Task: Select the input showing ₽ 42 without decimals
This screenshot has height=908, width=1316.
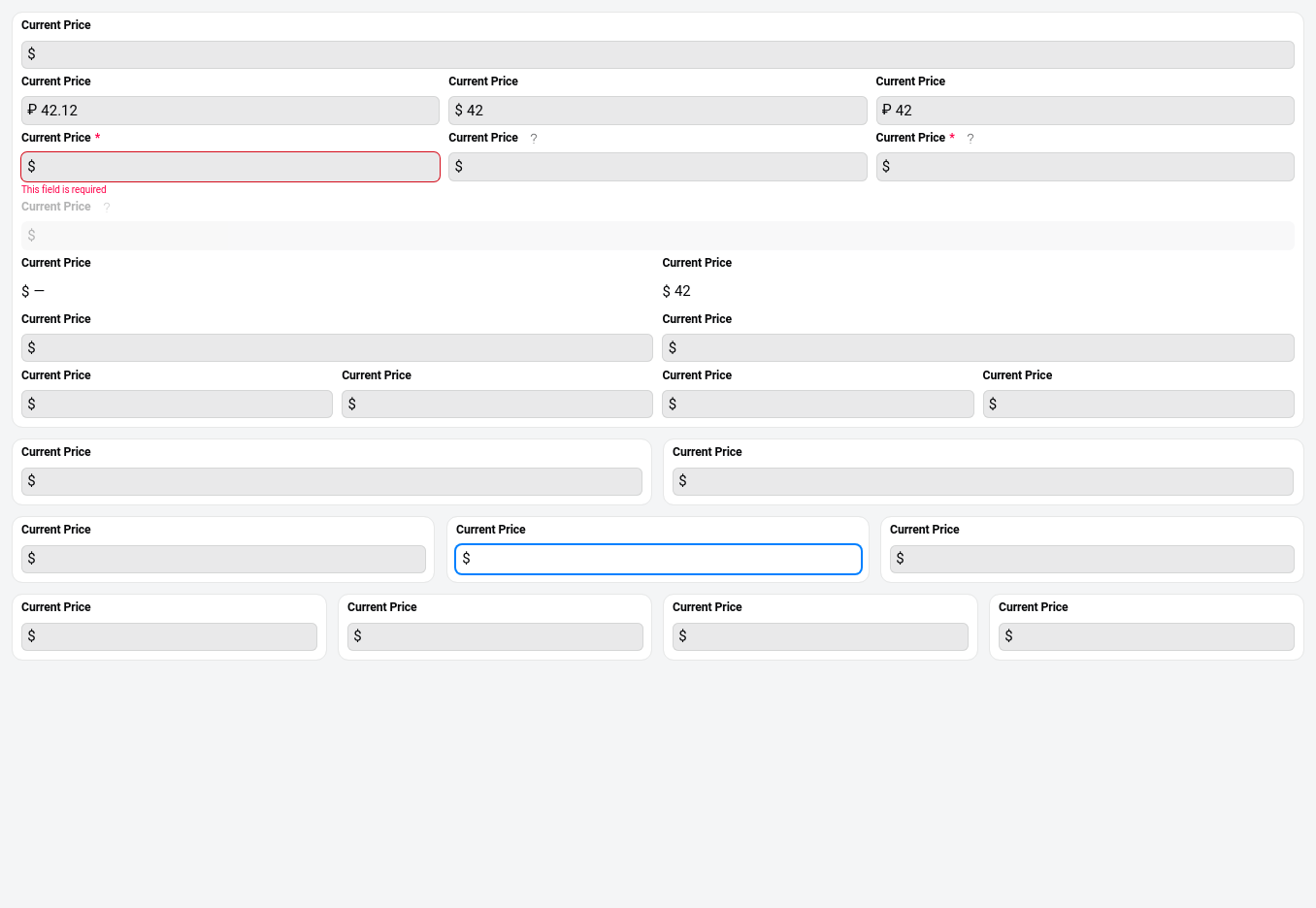Action: pyautogui.click(x=1084, y=111)
